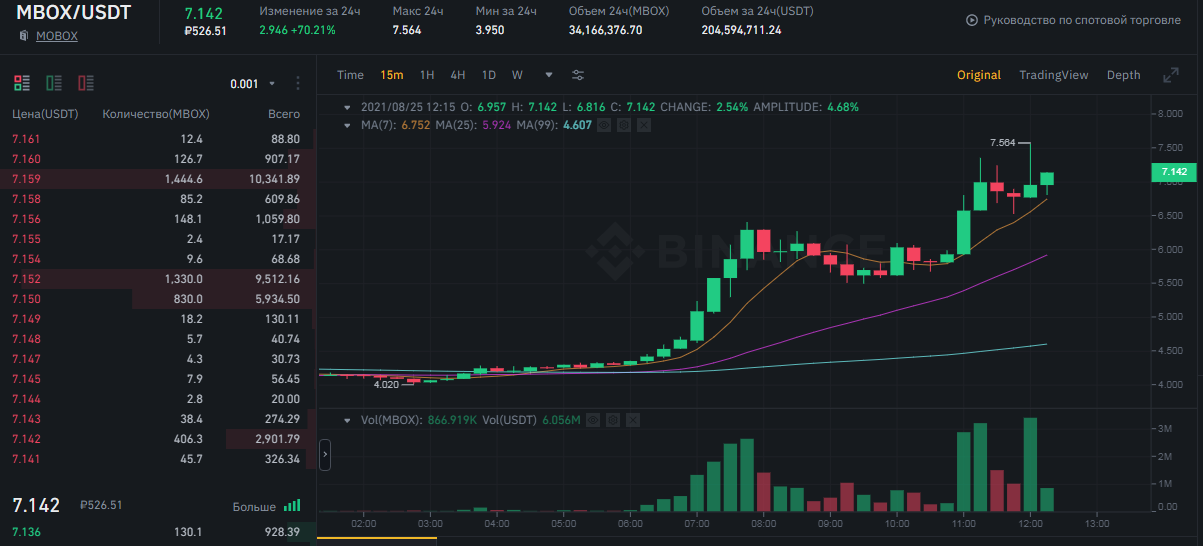Show only buy orders in order book

pos(54,83)
